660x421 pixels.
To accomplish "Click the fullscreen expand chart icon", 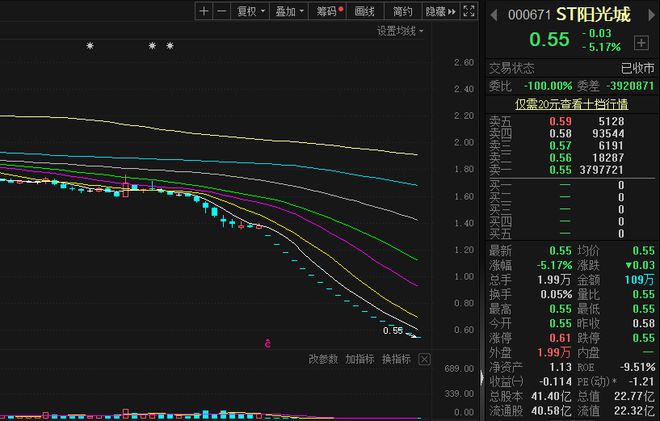I will pyautogui.click(x=471, y=11).
